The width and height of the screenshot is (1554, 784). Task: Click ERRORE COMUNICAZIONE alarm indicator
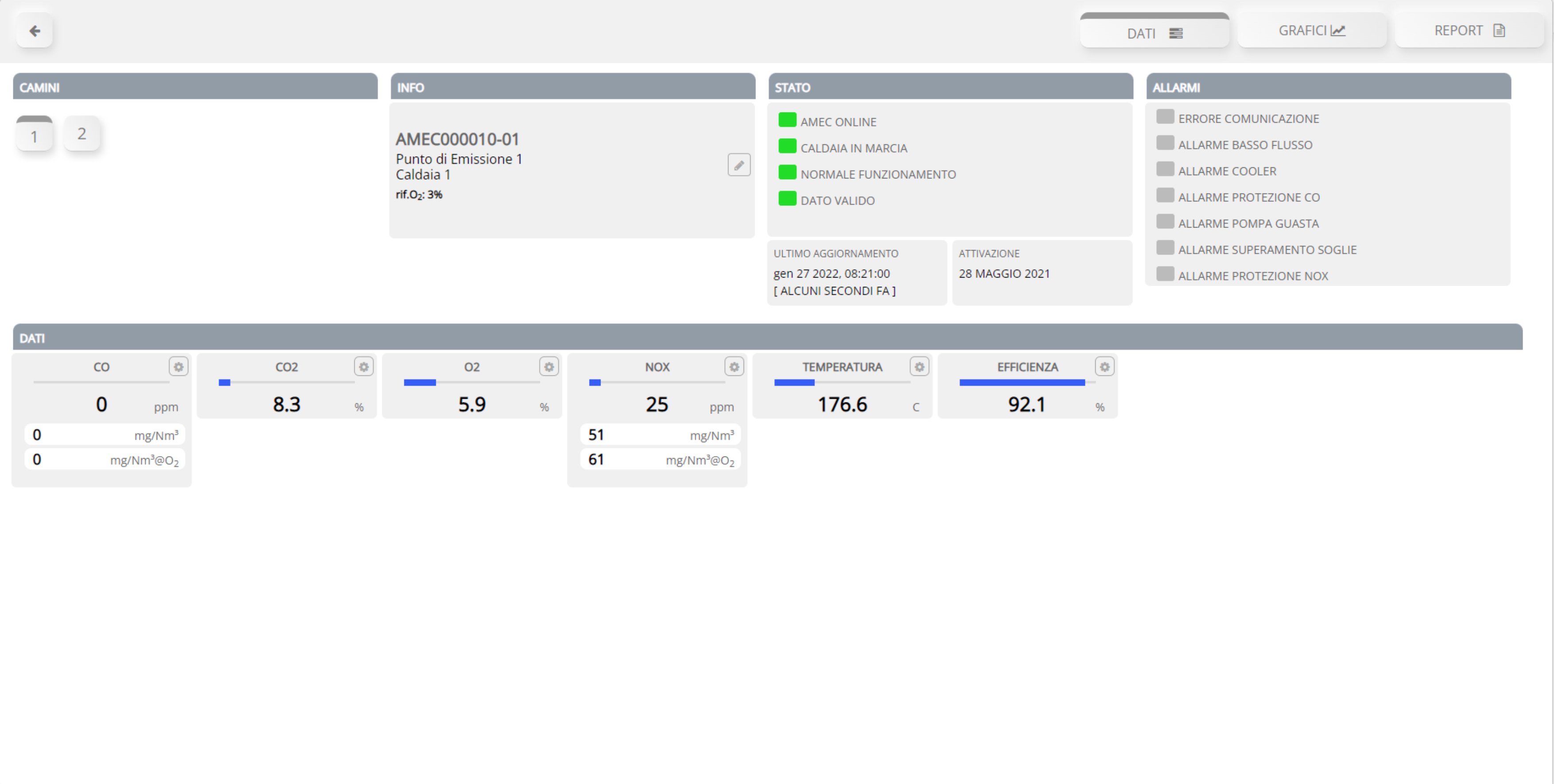pos(1165,116)
